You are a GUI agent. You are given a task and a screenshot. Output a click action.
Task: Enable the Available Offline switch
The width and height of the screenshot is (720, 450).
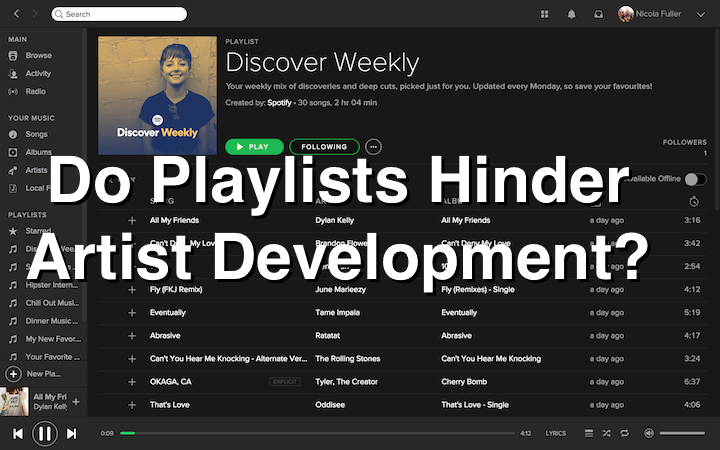pyautogui.click(x=695, y=179)
